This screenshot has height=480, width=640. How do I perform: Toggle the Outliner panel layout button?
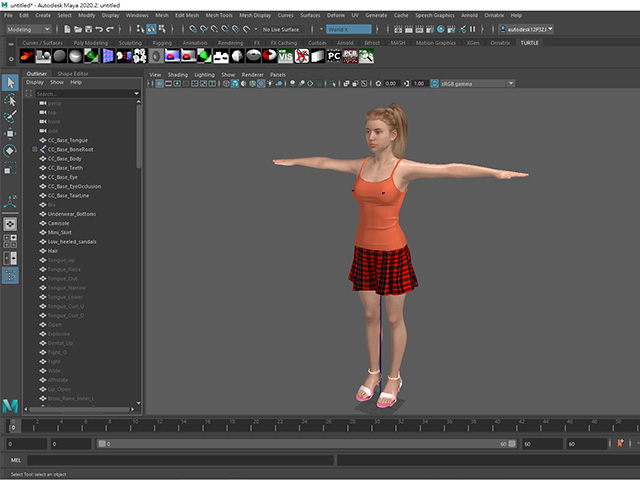[10, 276]
